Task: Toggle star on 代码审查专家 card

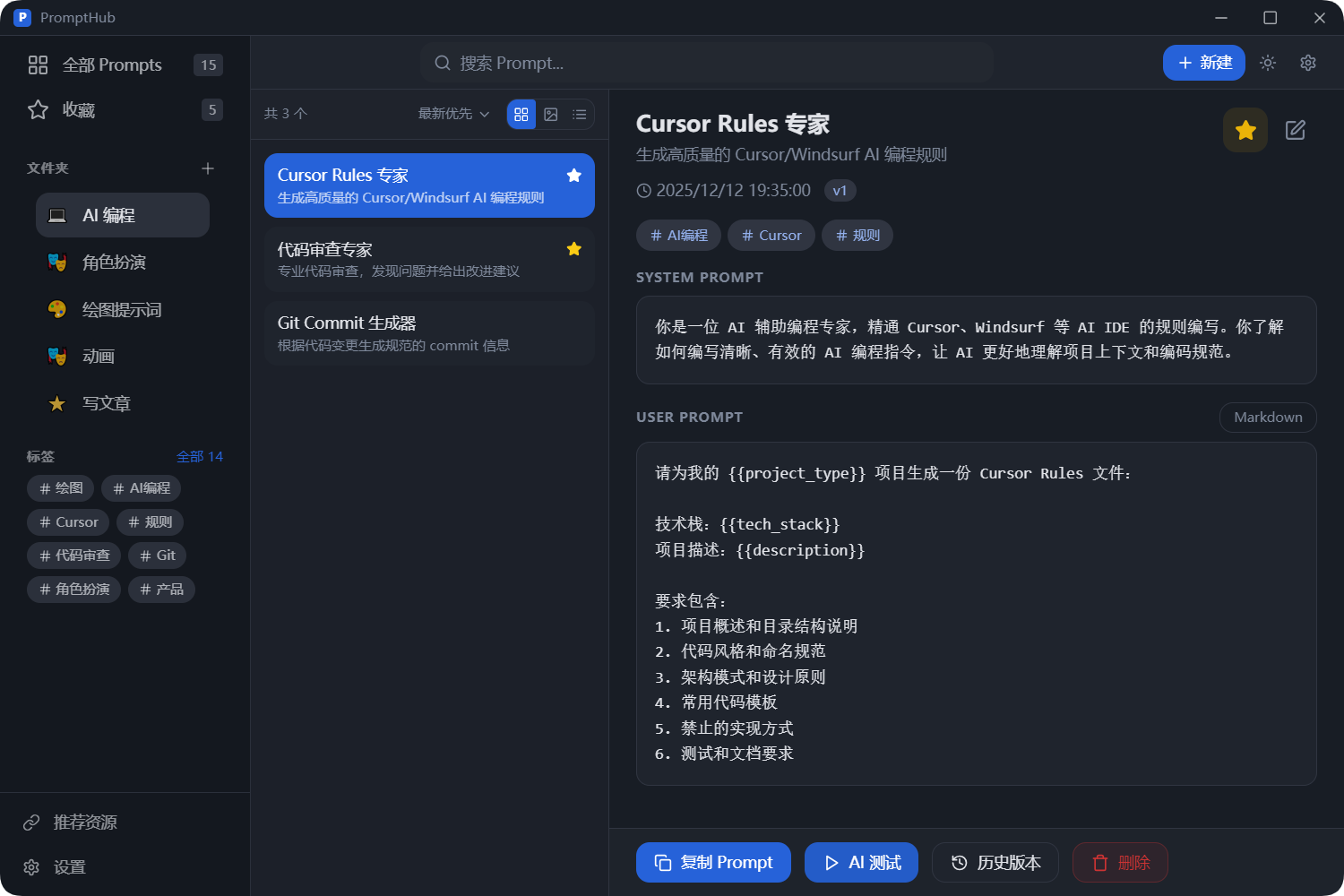Action: pyautogui.click(x=574, y=249)
